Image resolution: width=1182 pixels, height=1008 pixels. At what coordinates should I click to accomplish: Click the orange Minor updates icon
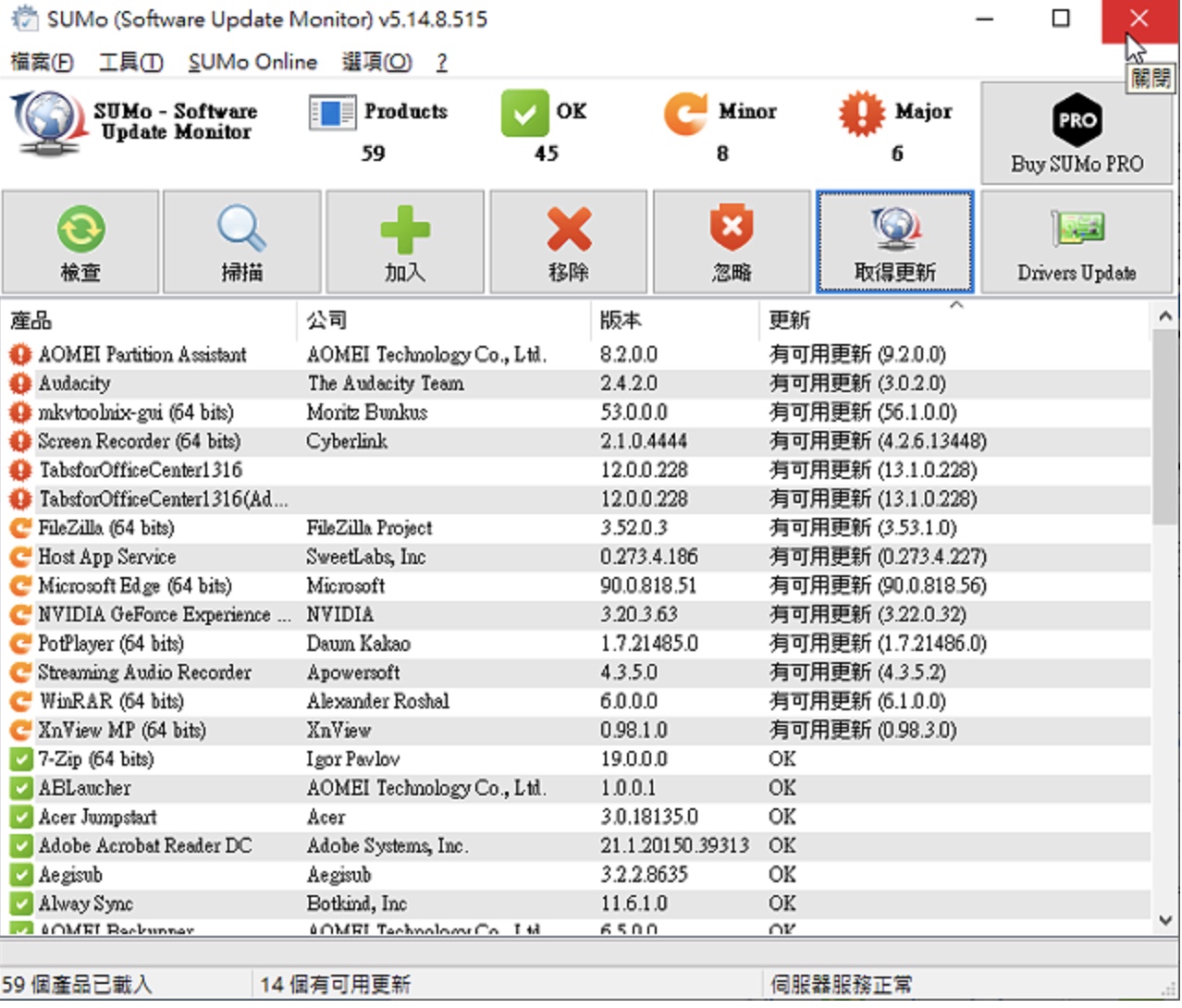click(686, 113)
